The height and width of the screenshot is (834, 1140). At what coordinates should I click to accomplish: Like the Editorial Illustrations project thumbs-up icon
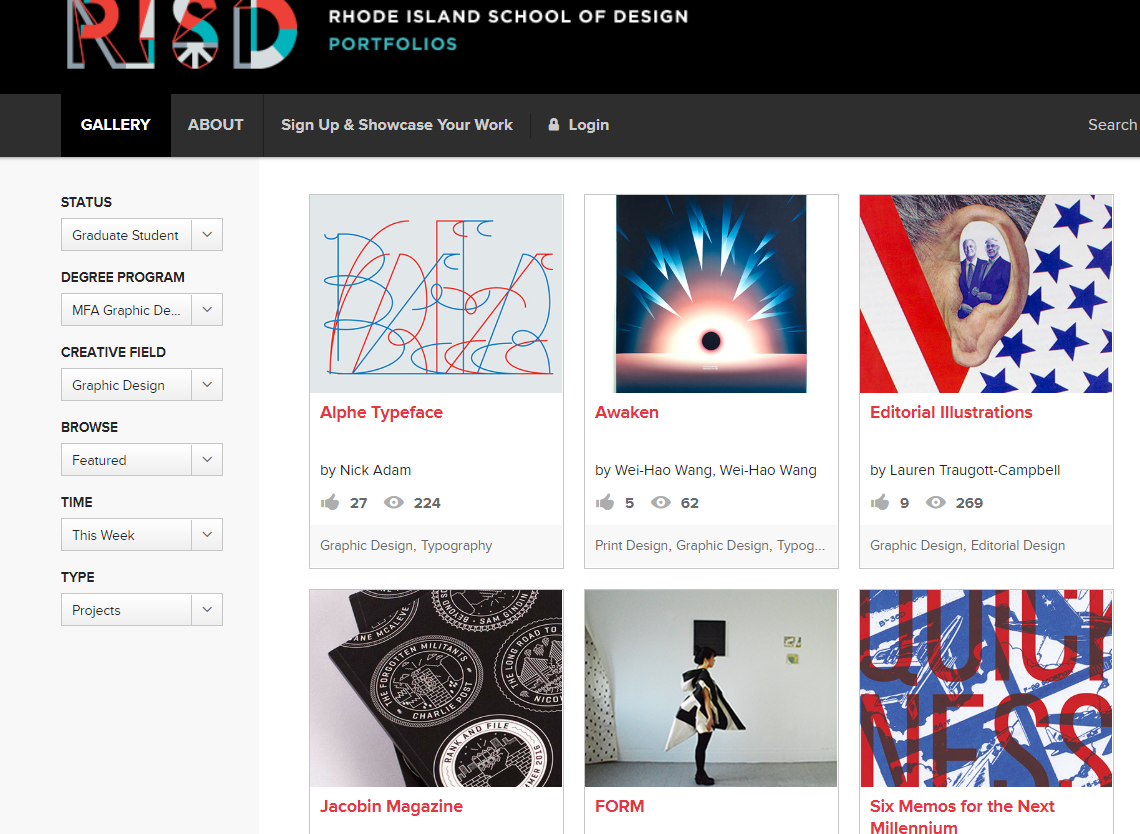[x=880, y=502]
